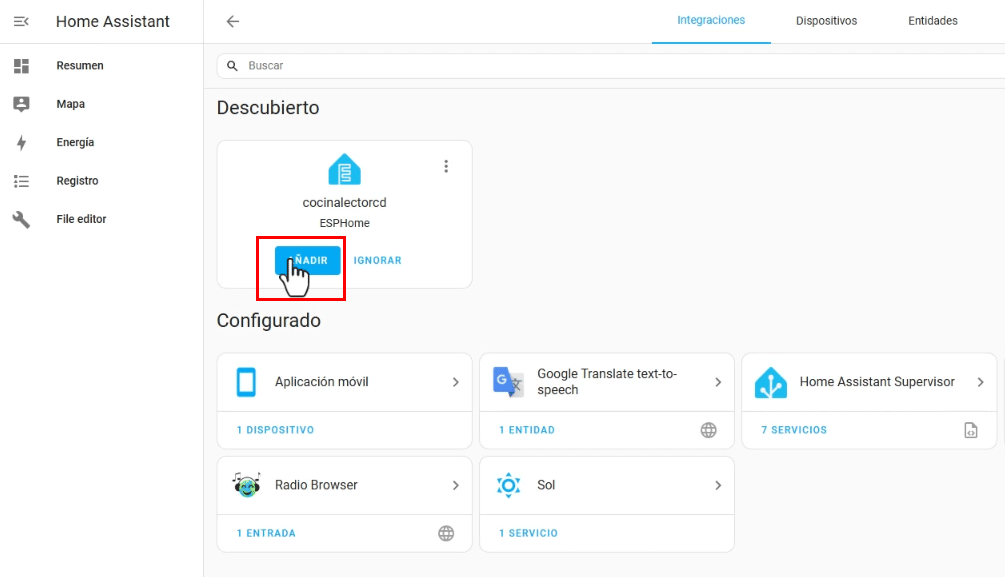This screenshot has width=1005, height=577.
Task: Click the Home Assistant Supervisor logo
Action: tap(770, 382)
